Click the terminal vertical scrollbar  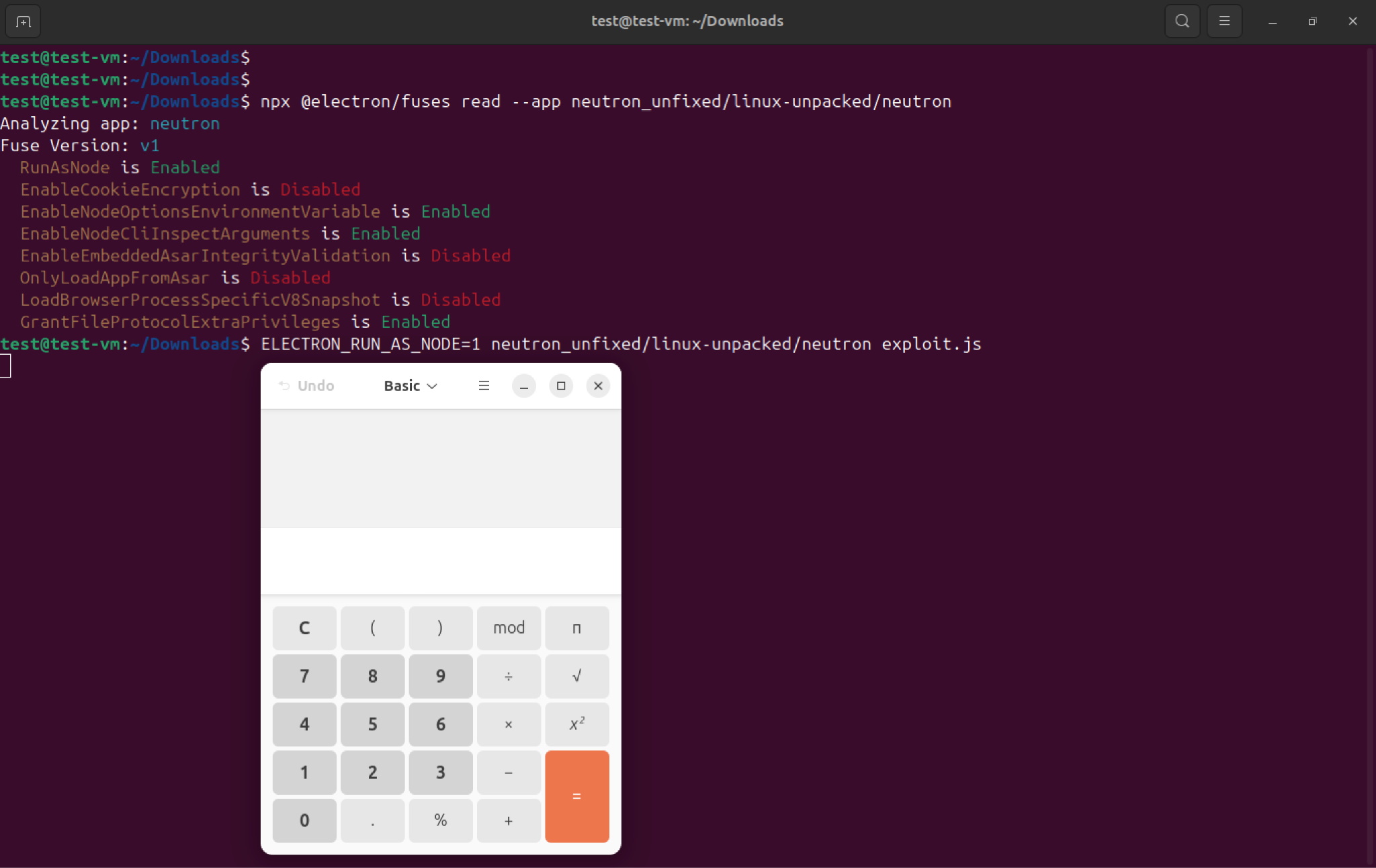[1370, 455]
